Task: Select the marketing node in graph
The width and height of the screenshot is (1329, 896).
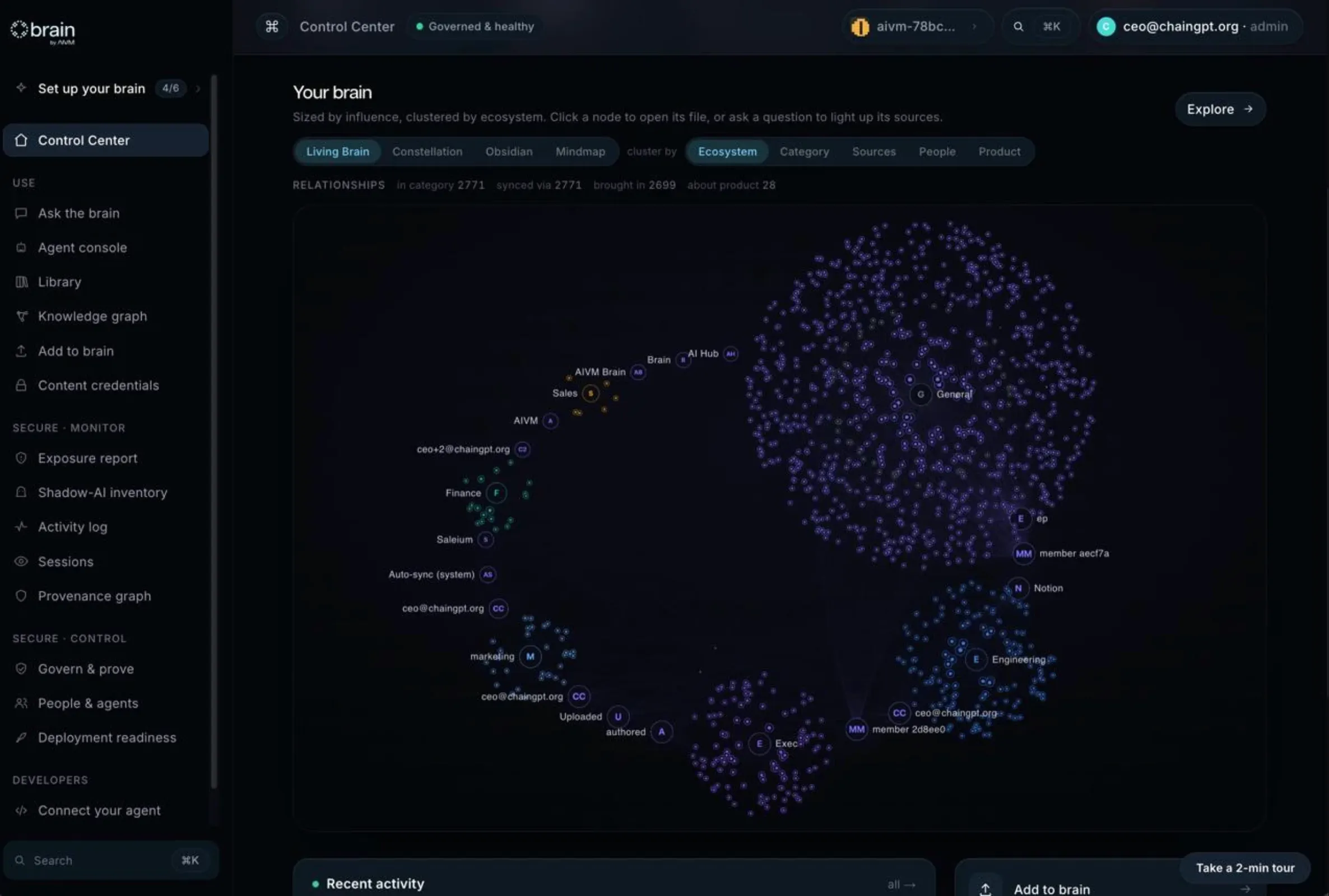Action: [x=530, y=656]
